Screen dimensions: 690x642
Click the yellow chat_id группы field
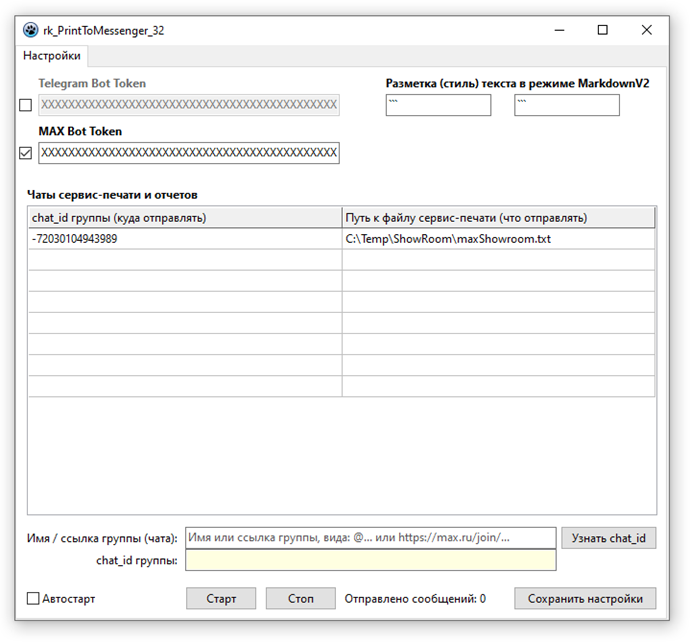click(370, 560)
